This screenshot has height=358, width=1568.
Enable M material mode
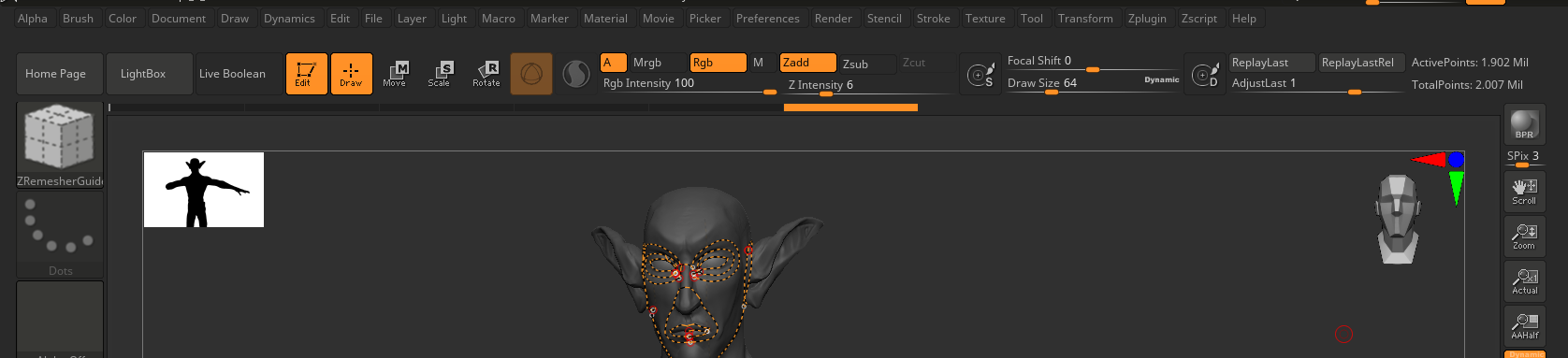pos(761,63)
